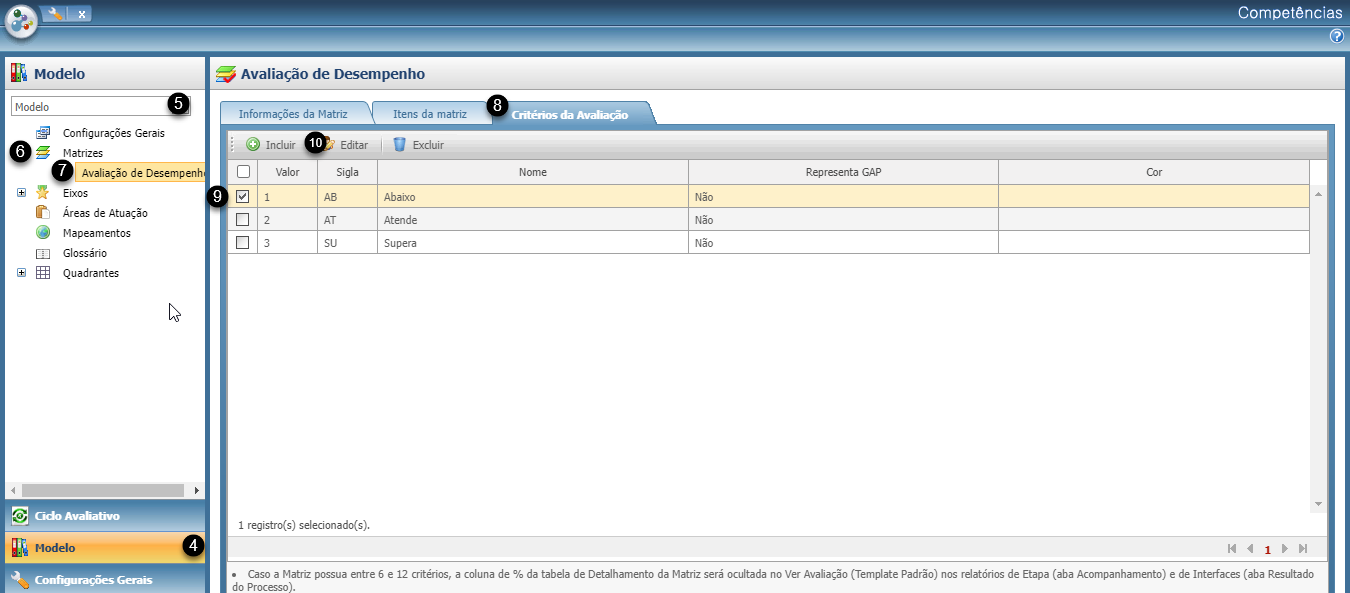Select Mapeamentos in the tree
Image resolution: width=1350 pixels, height=593 pixels.
coord(97,233)
